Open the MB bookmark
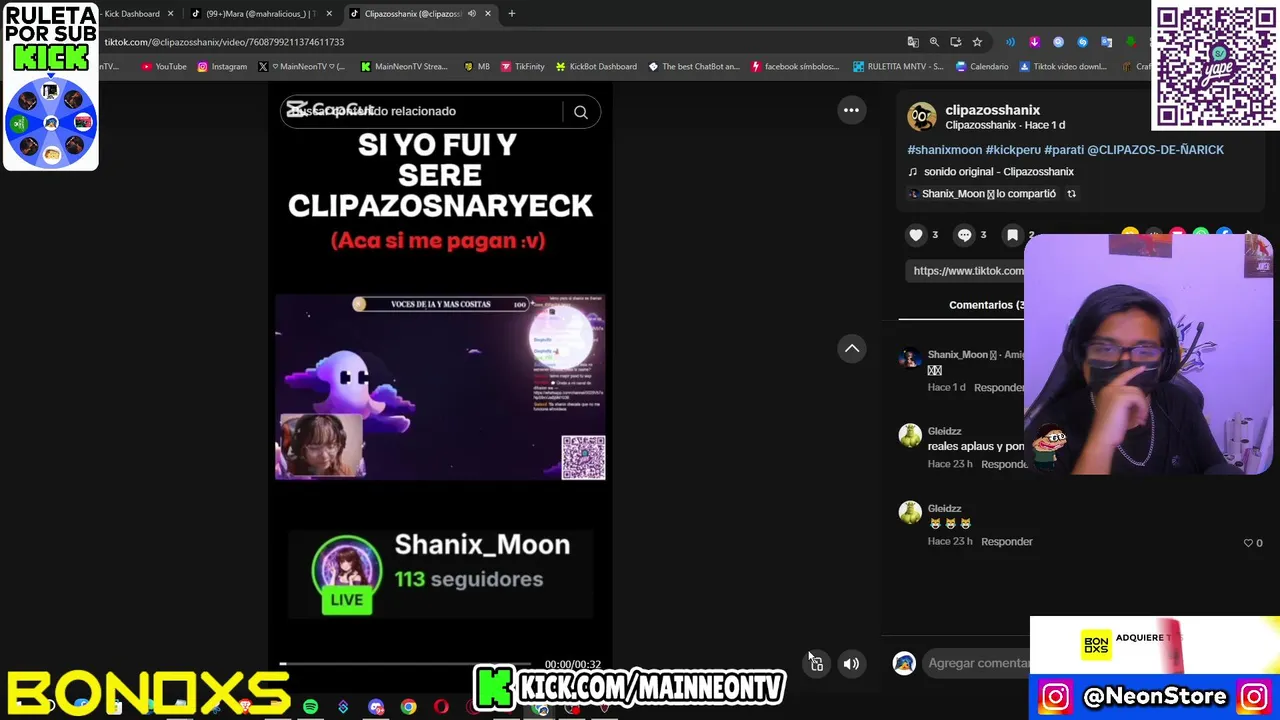 (476, 67)
